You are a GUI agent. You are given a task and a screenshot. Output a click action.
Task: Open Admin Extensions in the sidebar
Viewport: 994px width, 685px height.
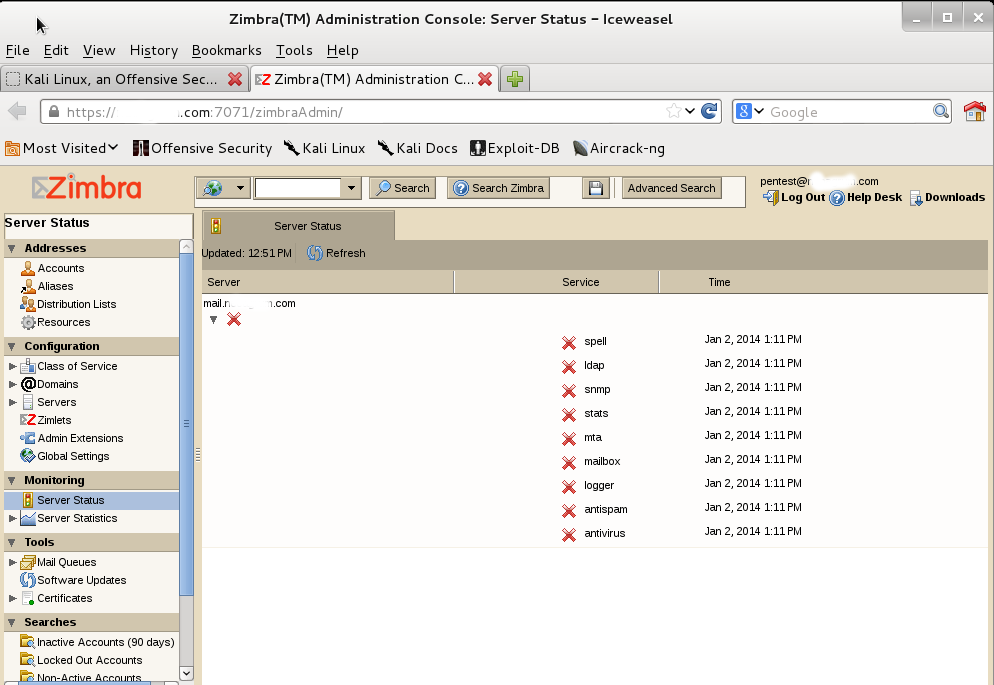80,438
